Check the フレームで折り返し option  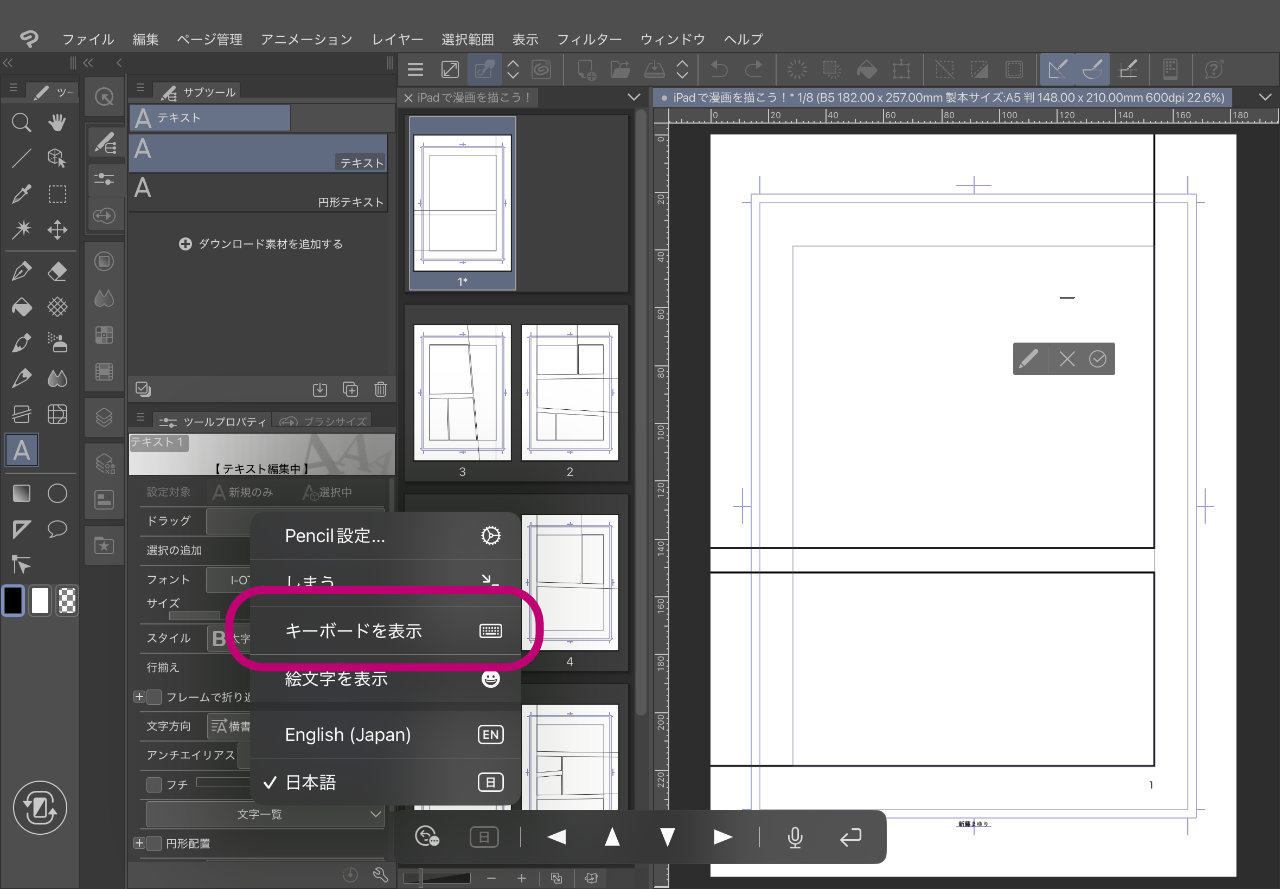pyautogui.click(x=155, y=697)
